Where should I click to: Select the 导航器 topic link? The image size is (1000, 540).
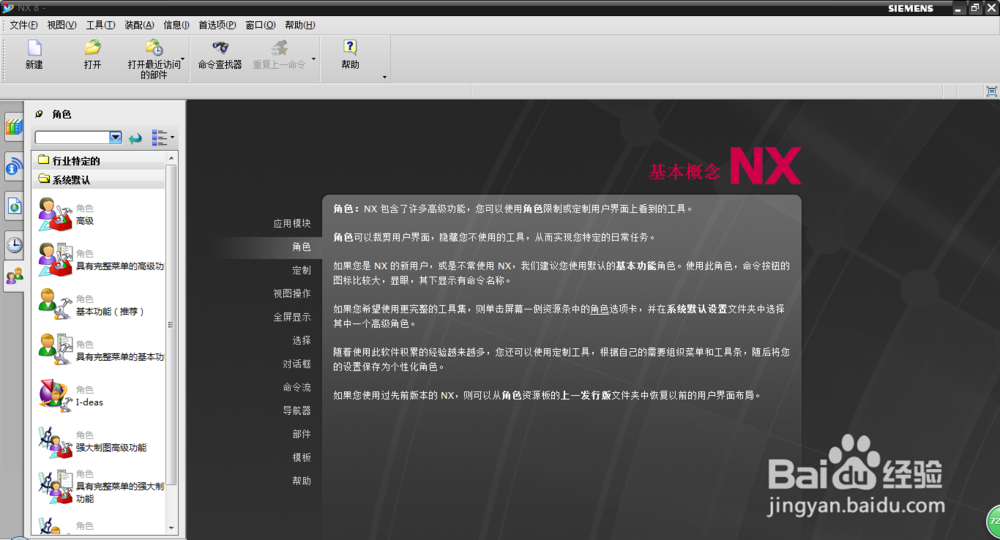coord(297,411)
